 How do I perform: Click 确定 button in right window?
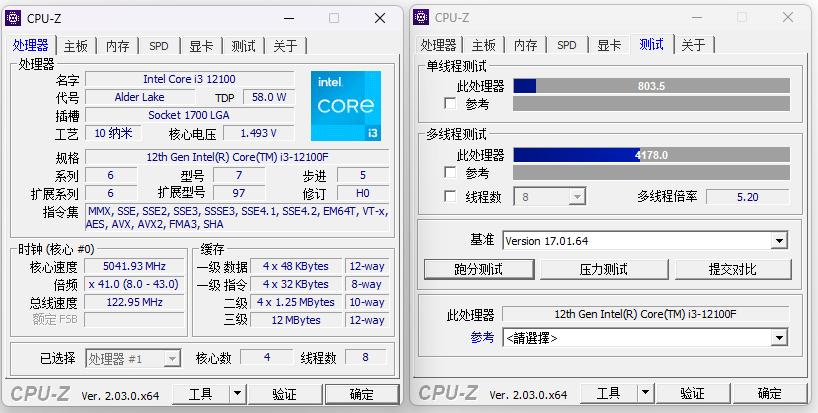[x=770, y=393]
